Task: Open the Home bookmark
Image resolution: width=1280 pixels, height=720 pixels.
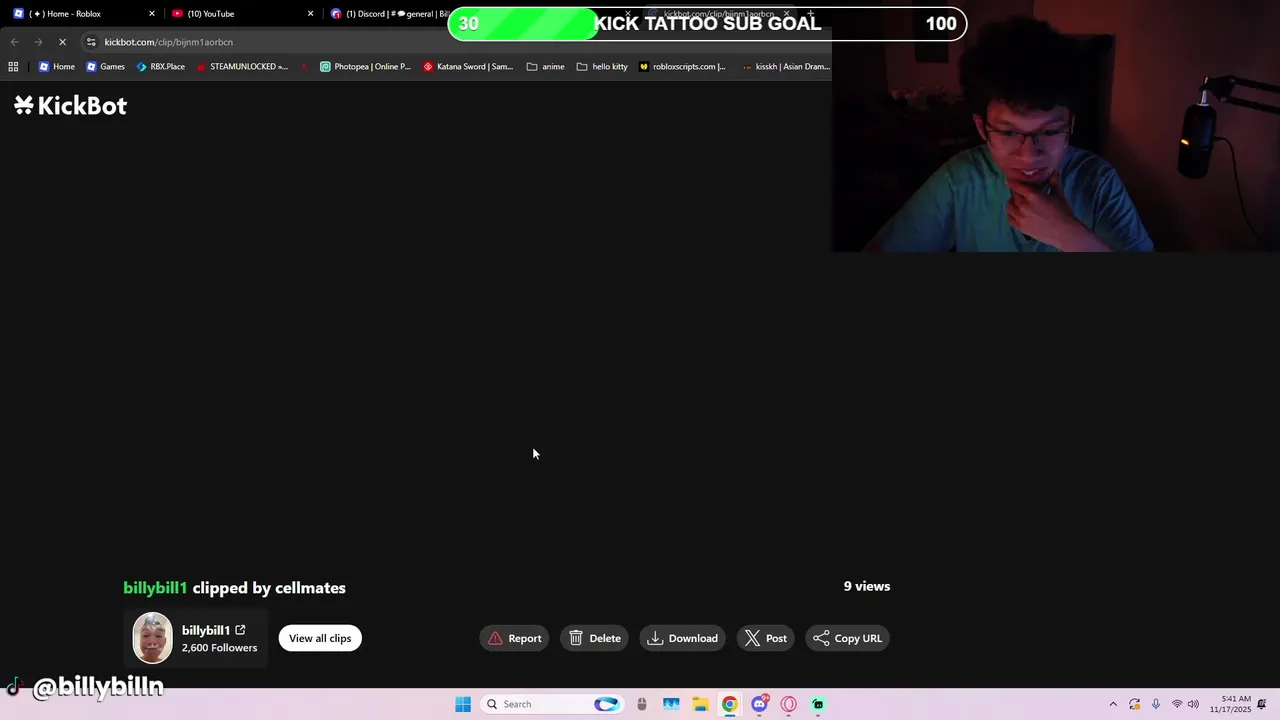Action: point(56,67)
